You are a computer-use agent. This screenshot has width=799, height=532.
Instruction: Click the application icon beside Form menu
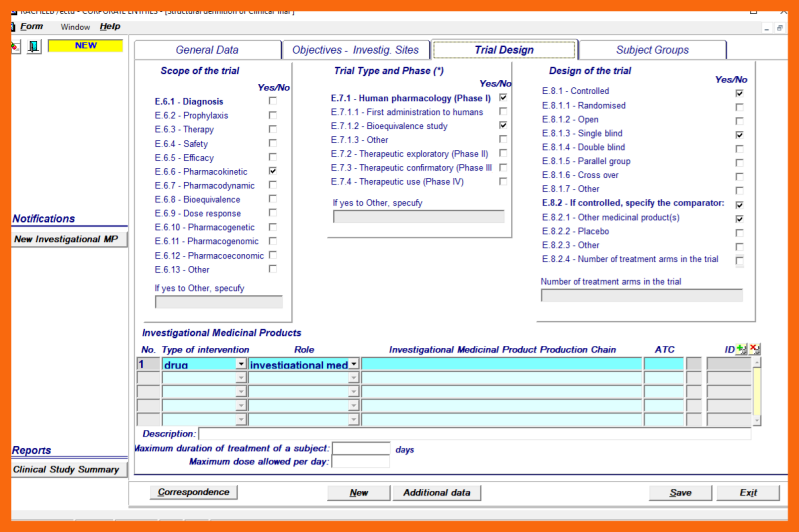(14, 26)
